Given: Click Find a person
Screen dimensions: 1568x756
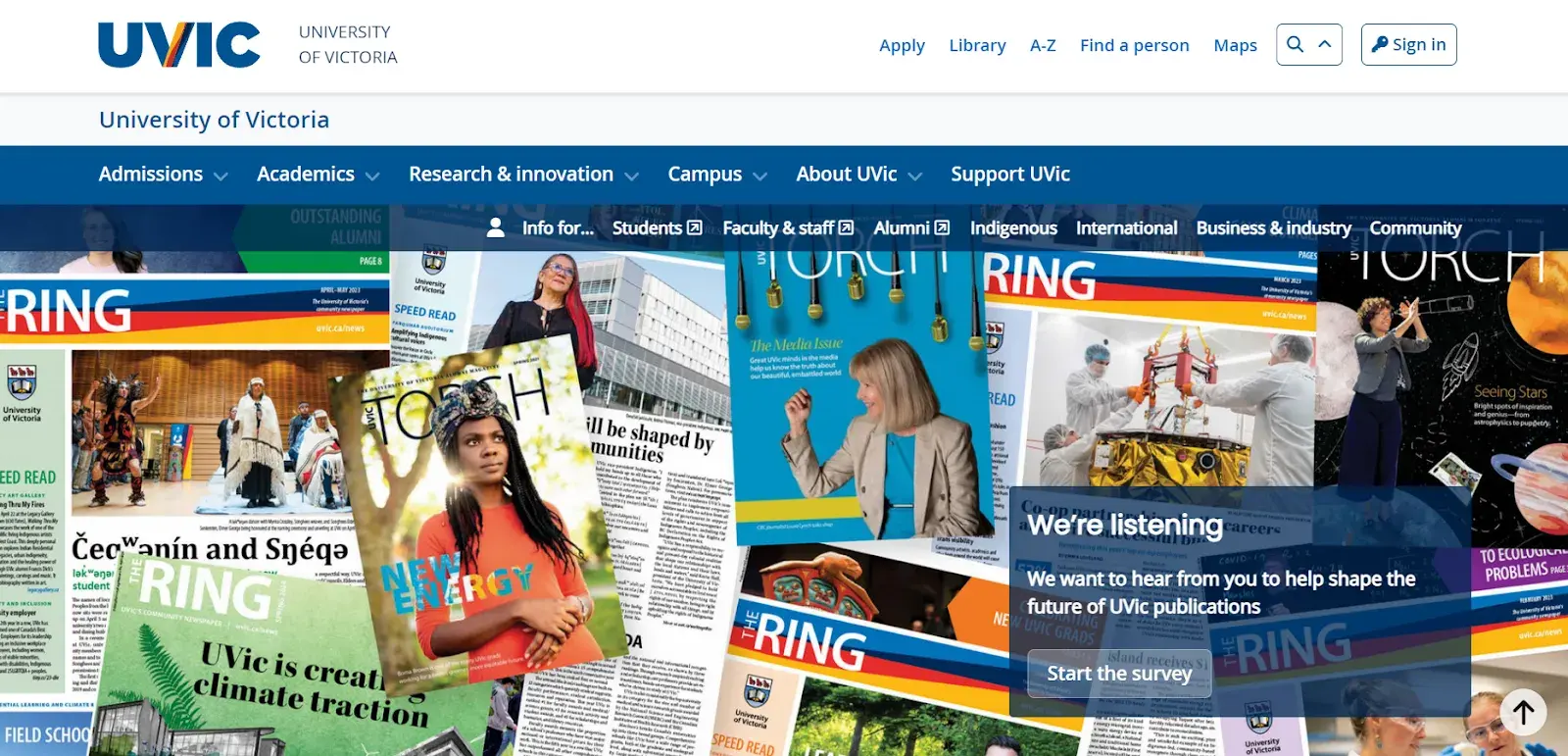Looking at the screenshot, I should pos(1134,45).
